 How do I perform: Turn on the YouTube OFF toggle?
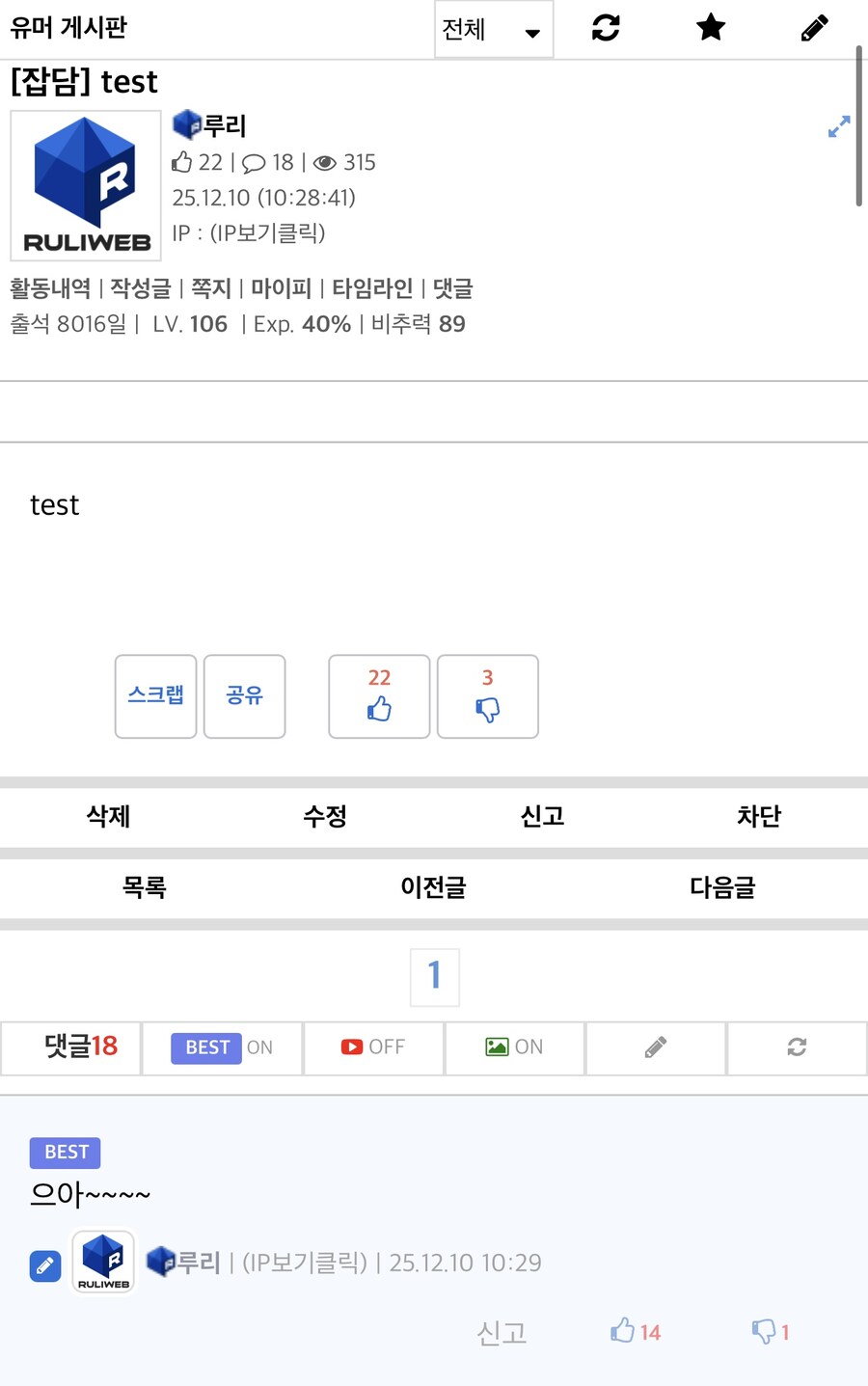point(373,1047)
